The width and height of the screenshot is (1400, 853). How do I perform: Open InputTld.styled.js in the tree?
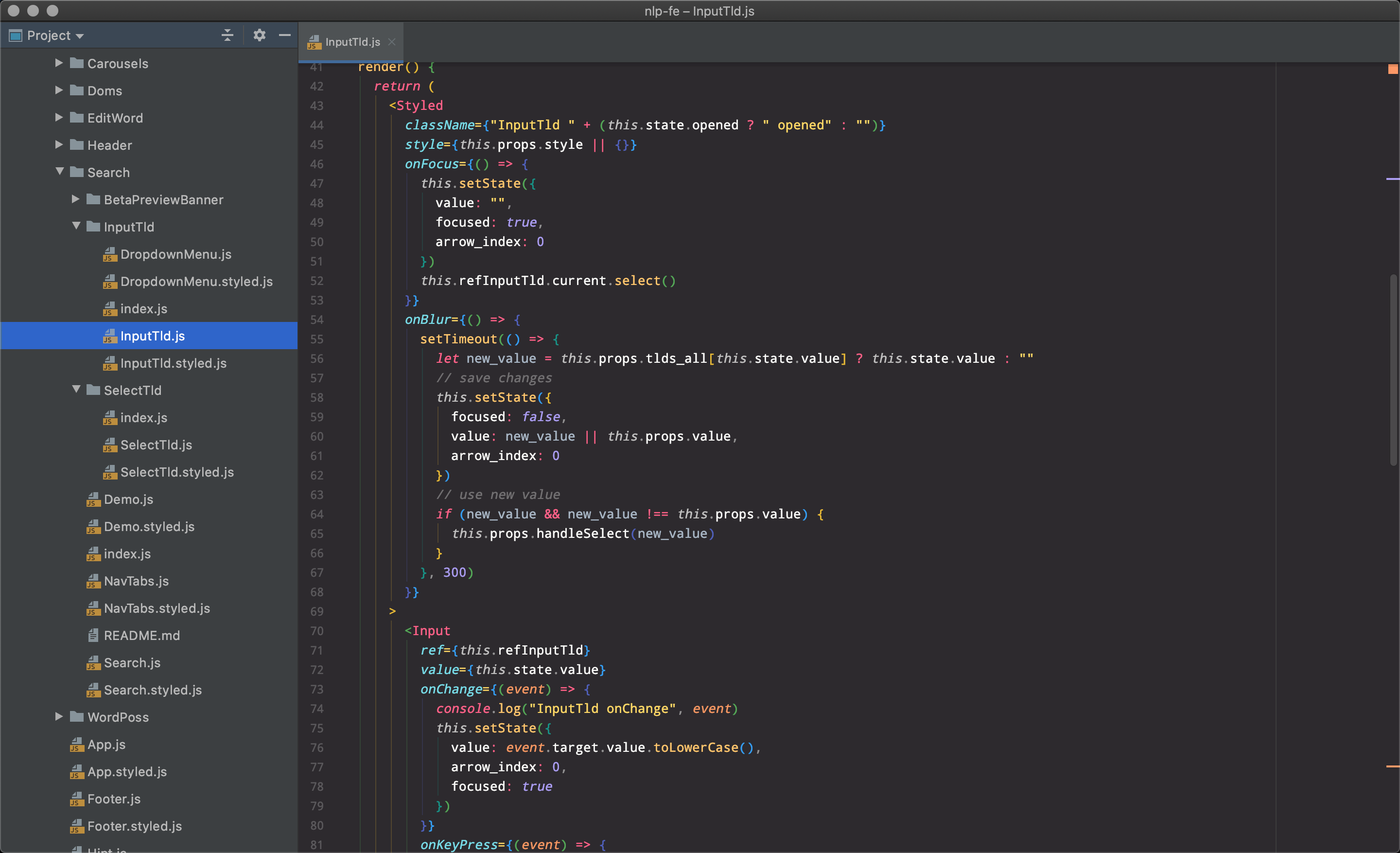(x=173, y=363)
